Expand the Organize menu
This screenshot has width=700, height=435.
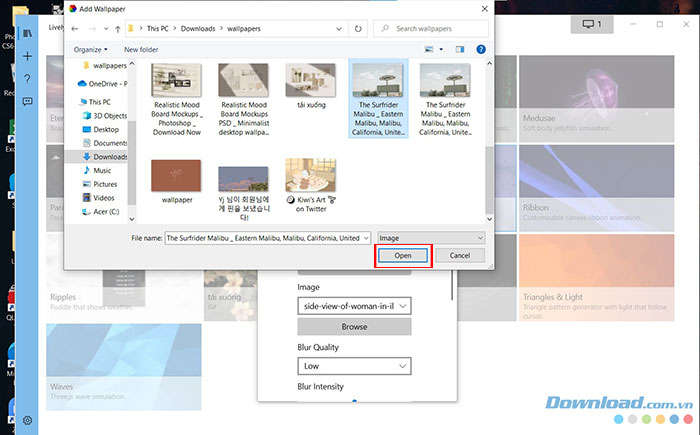91,48
